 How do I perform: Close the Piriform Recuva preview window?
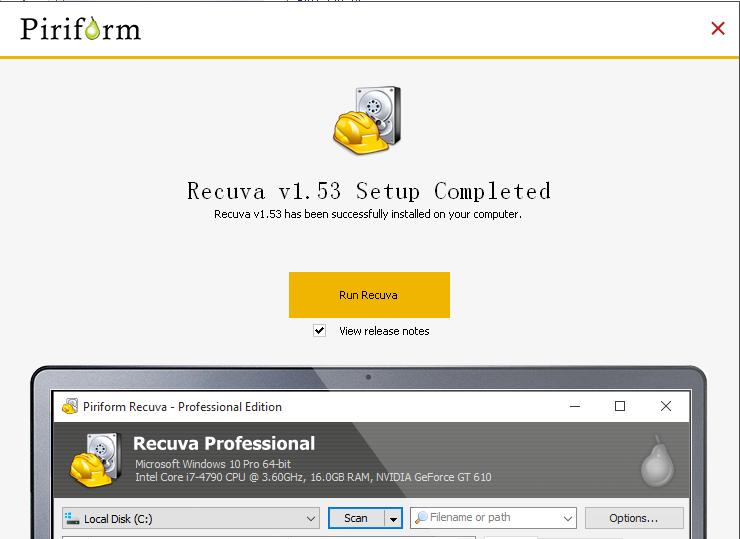pos(666,406)
